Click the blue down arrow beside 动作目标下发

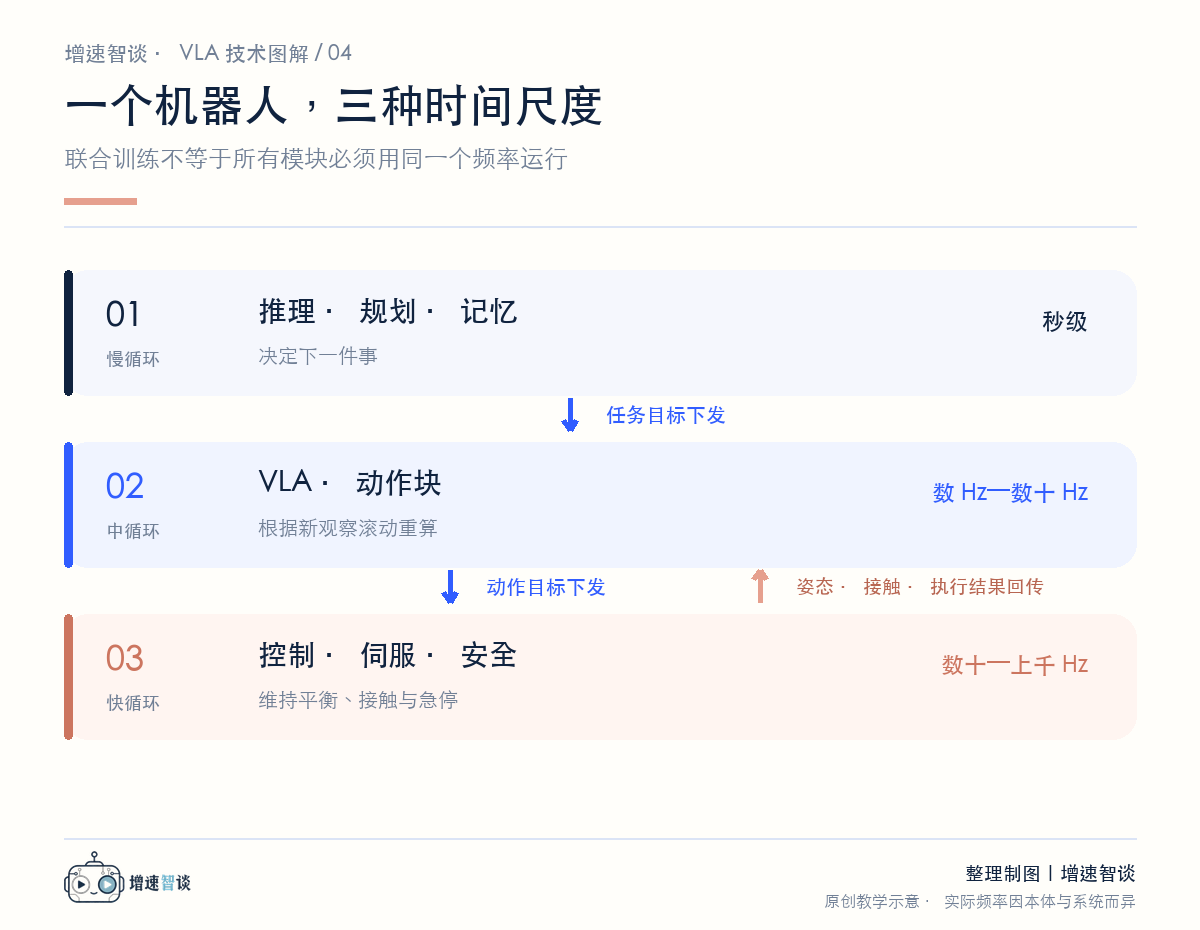450,587
